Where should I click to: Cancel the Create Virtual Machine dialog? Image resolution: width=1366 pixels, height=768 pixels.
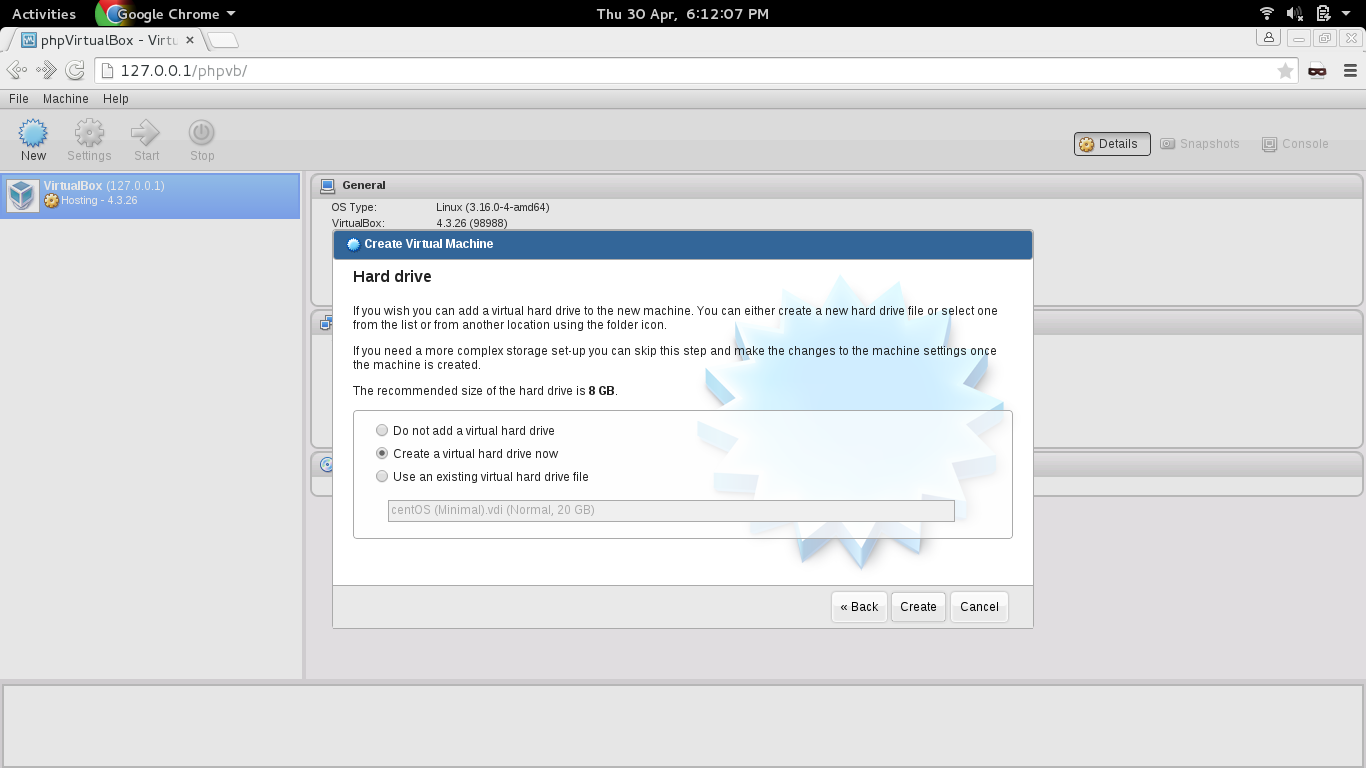click(x=979, y=607)
